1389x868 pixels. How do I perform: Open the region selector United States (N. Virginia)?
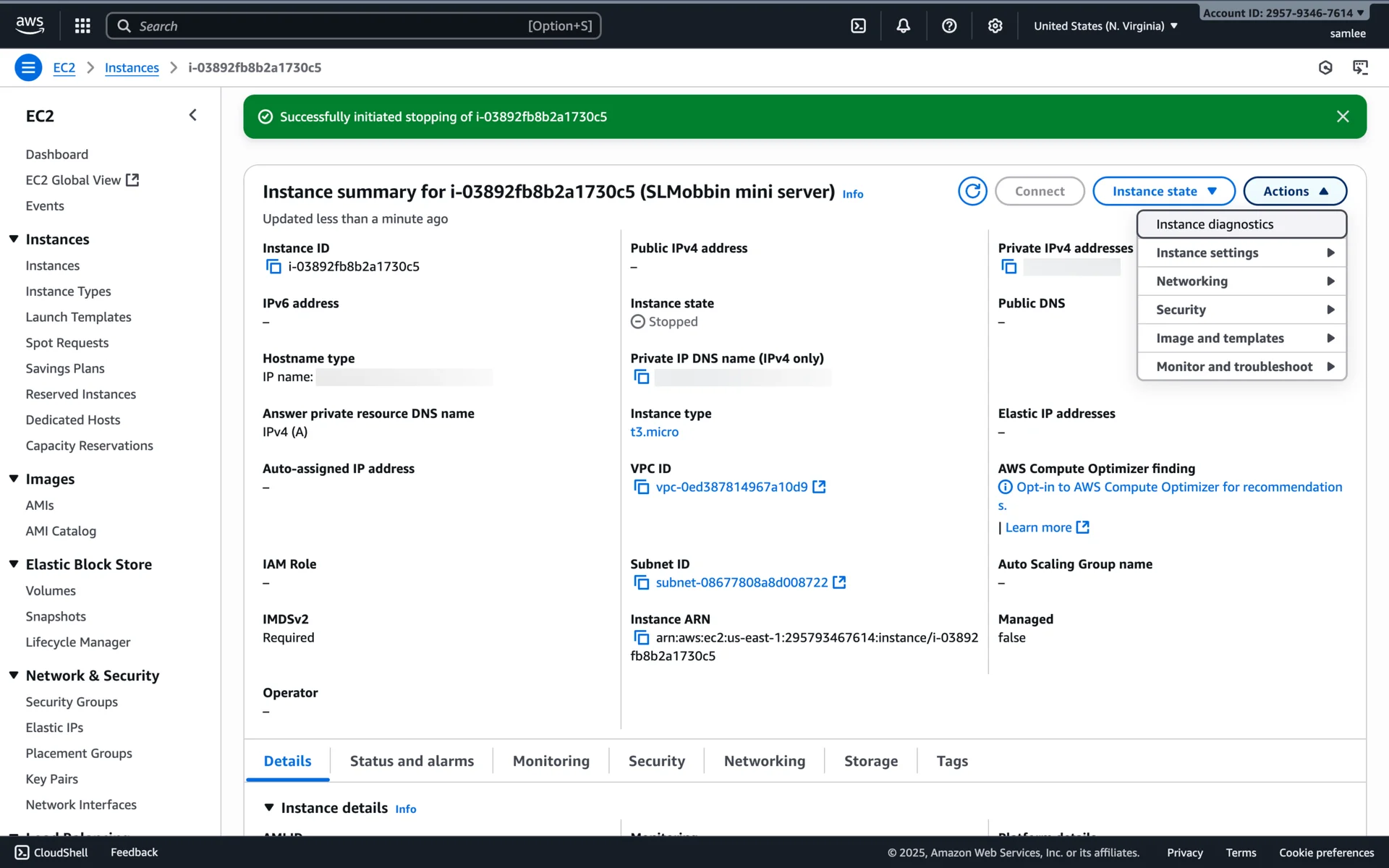[x=1105, y=26]
